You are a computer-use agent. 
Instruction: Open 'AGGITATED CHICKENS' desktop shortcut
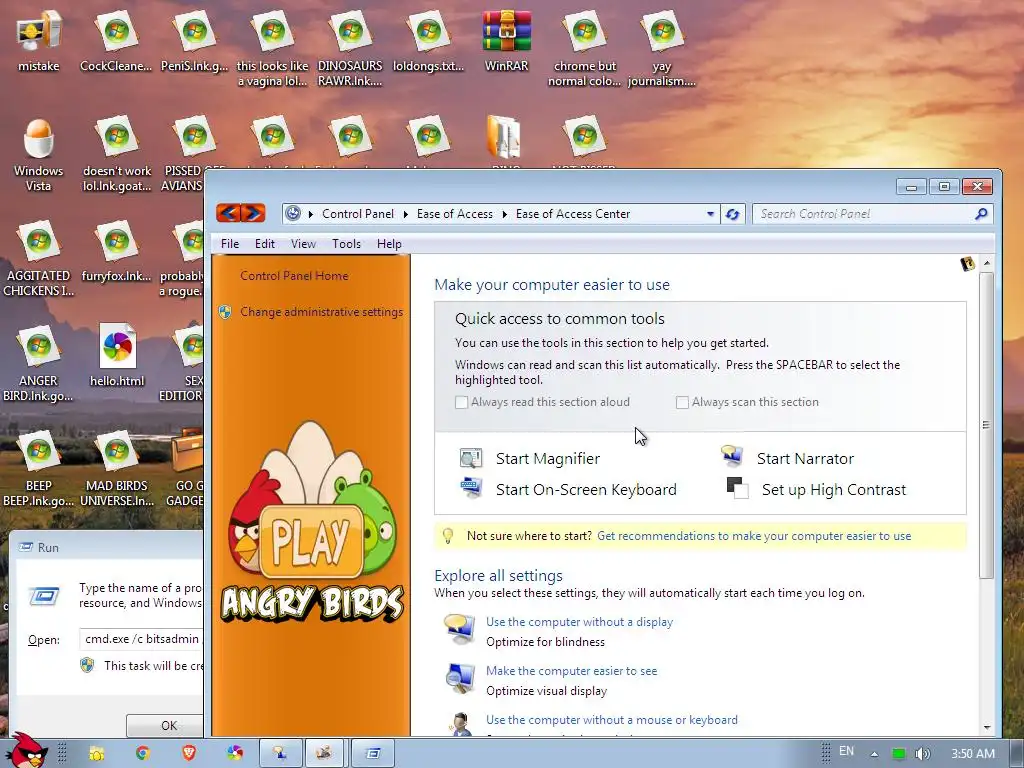[38, 259]
